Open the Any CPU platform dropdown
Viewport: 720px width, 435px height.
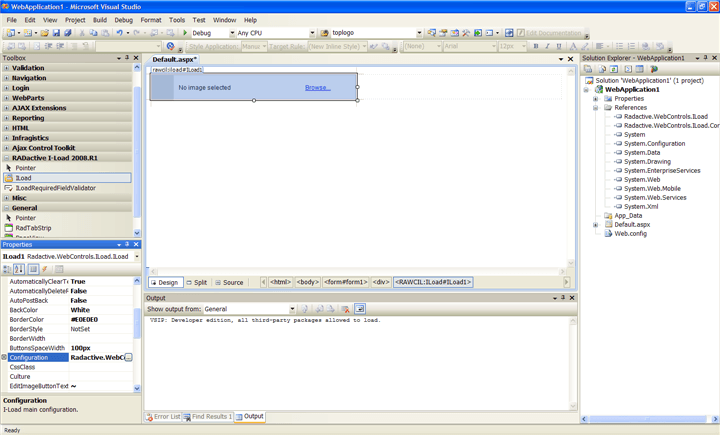point(312,33)
